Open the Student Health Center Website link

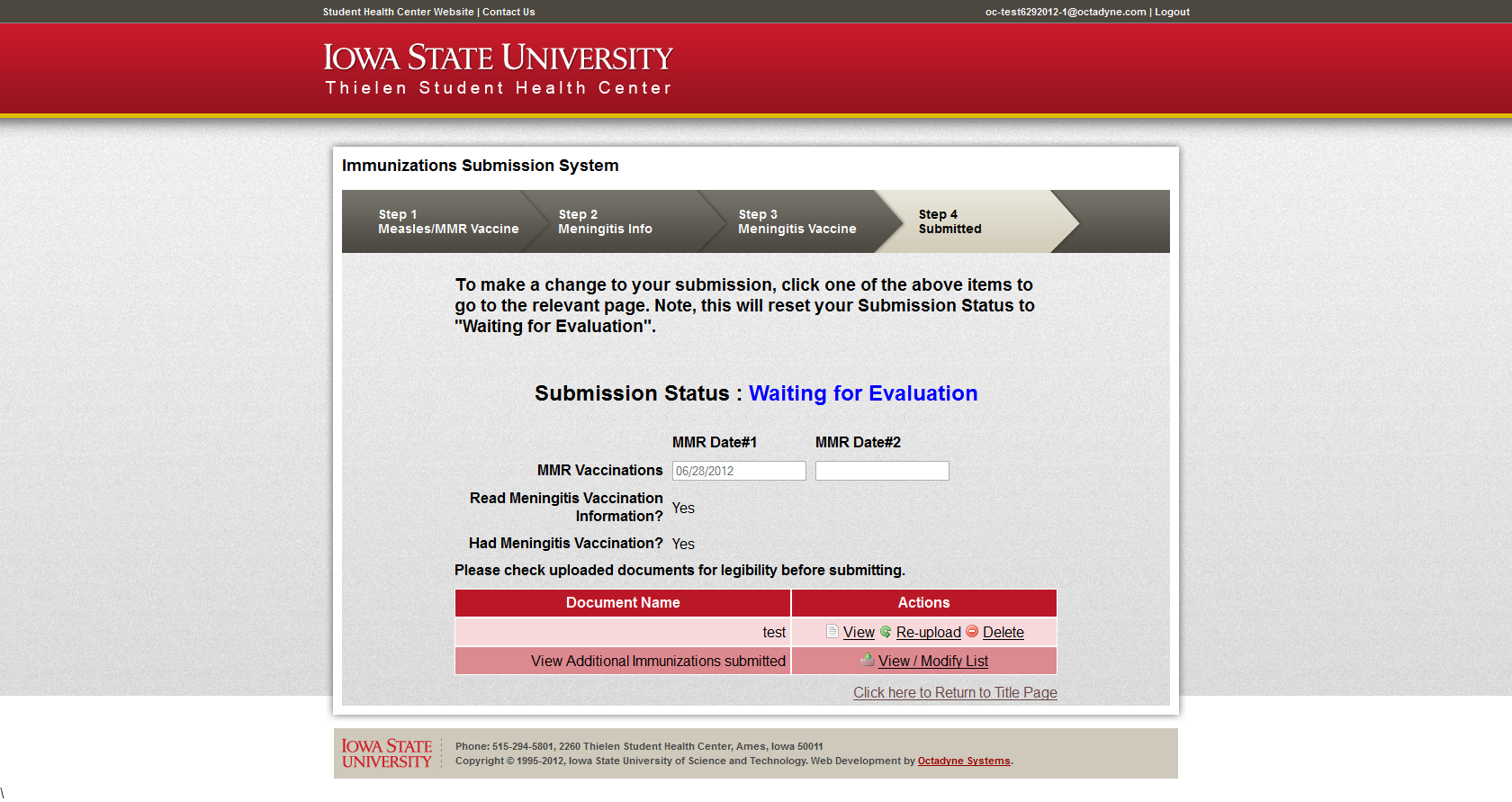[398, 12]
